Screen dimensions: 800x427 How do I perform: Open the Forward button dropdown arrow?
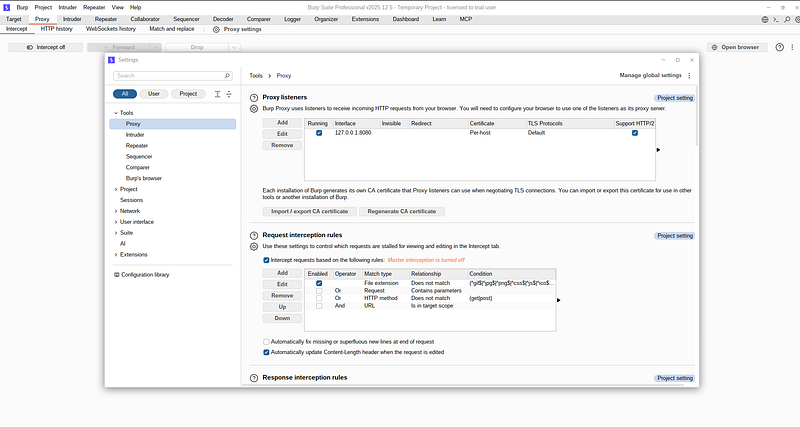(156, 47)
